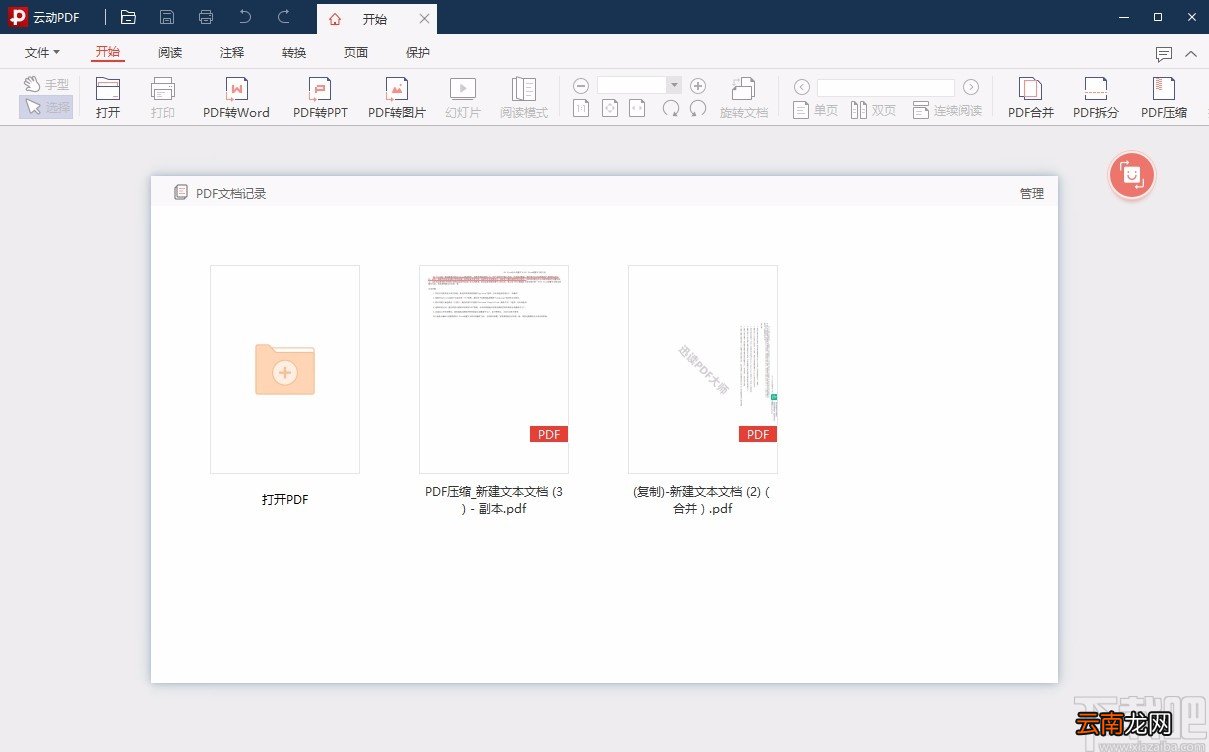The image size is (1209, 752).
Task: Select the 保护 ribbon tab
Action: click(x=418, y=53)
